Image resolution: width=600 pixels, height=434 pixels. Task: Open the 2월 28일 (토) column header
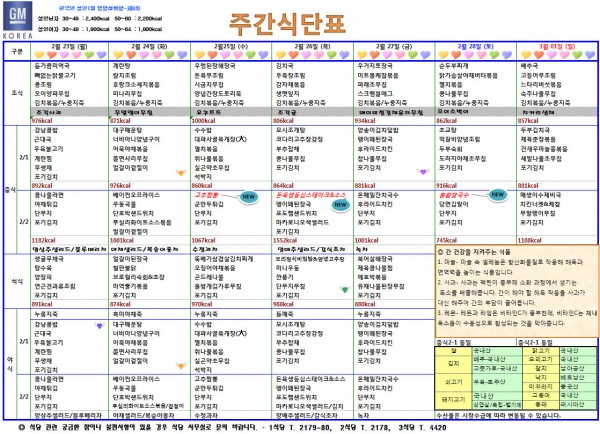471,47
